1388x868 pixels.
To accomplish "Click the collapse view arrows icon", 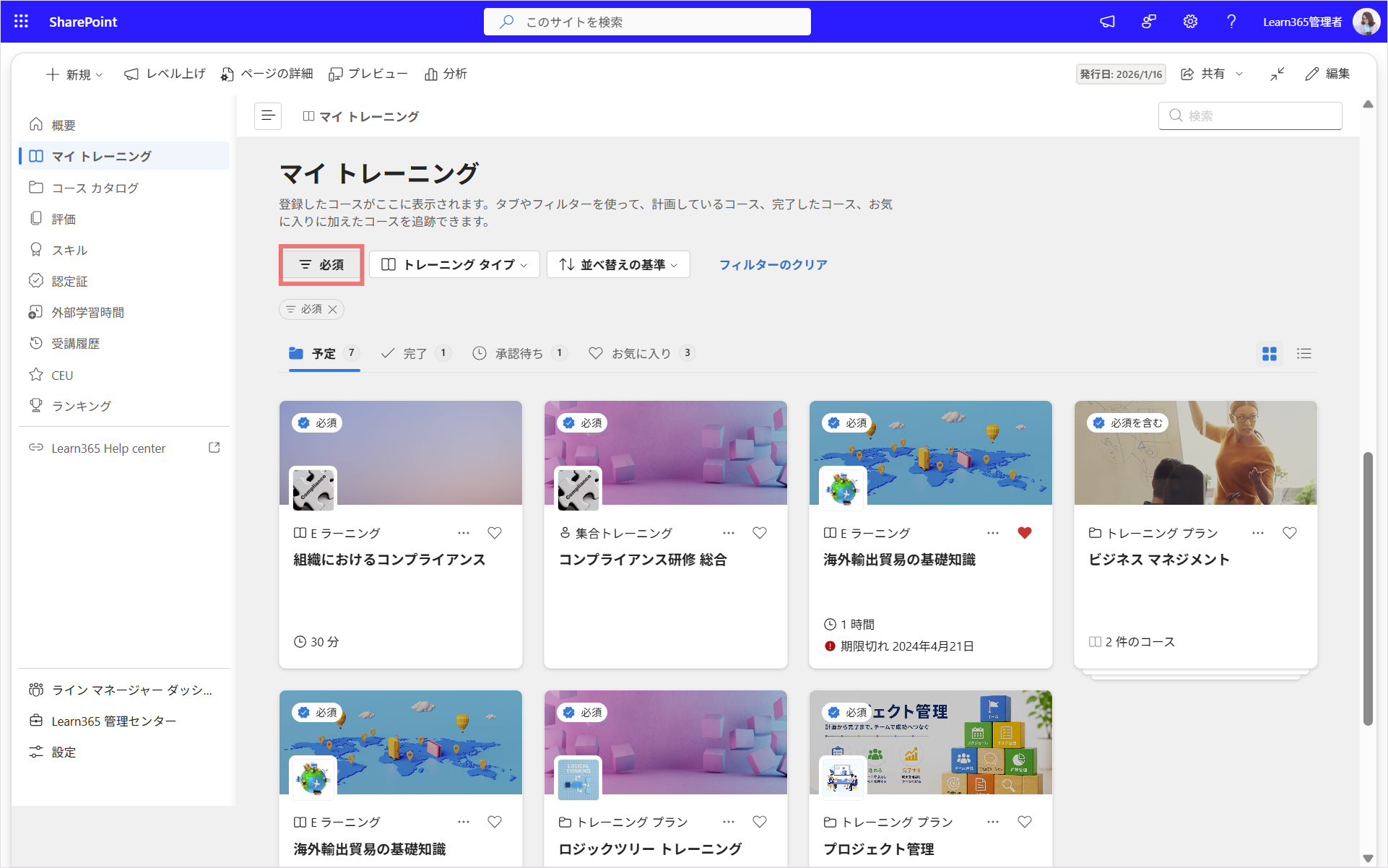I will tap(1278, 74).
